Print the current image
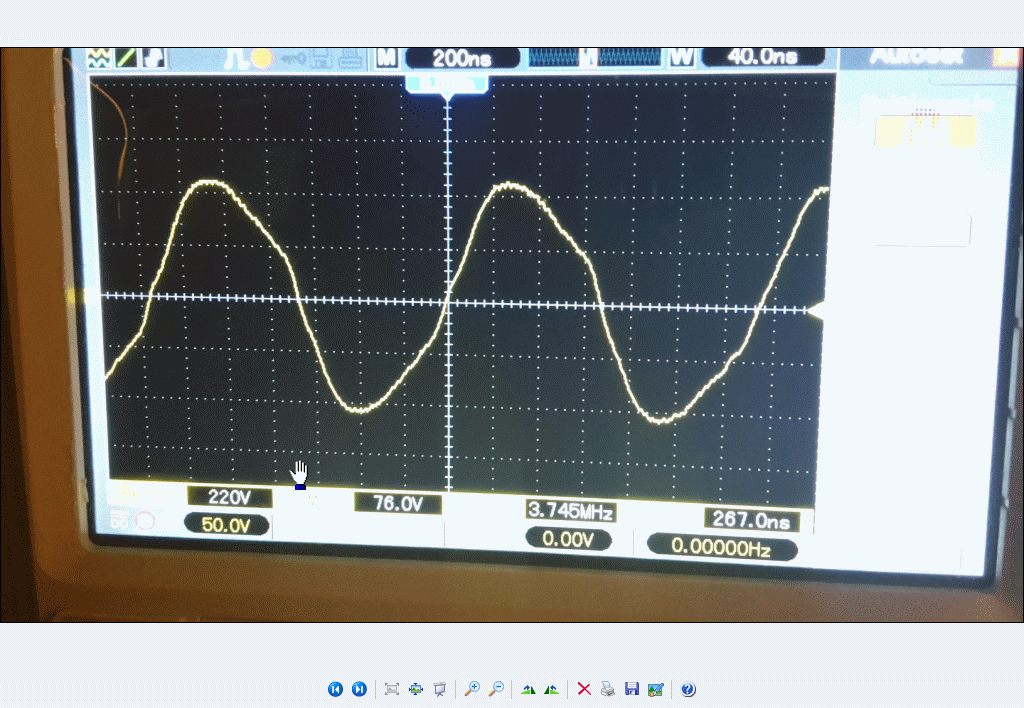 coord(607,689)
